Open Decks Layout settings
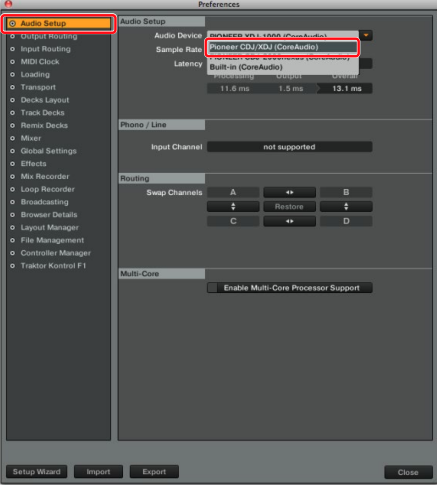 coord(45,100)
